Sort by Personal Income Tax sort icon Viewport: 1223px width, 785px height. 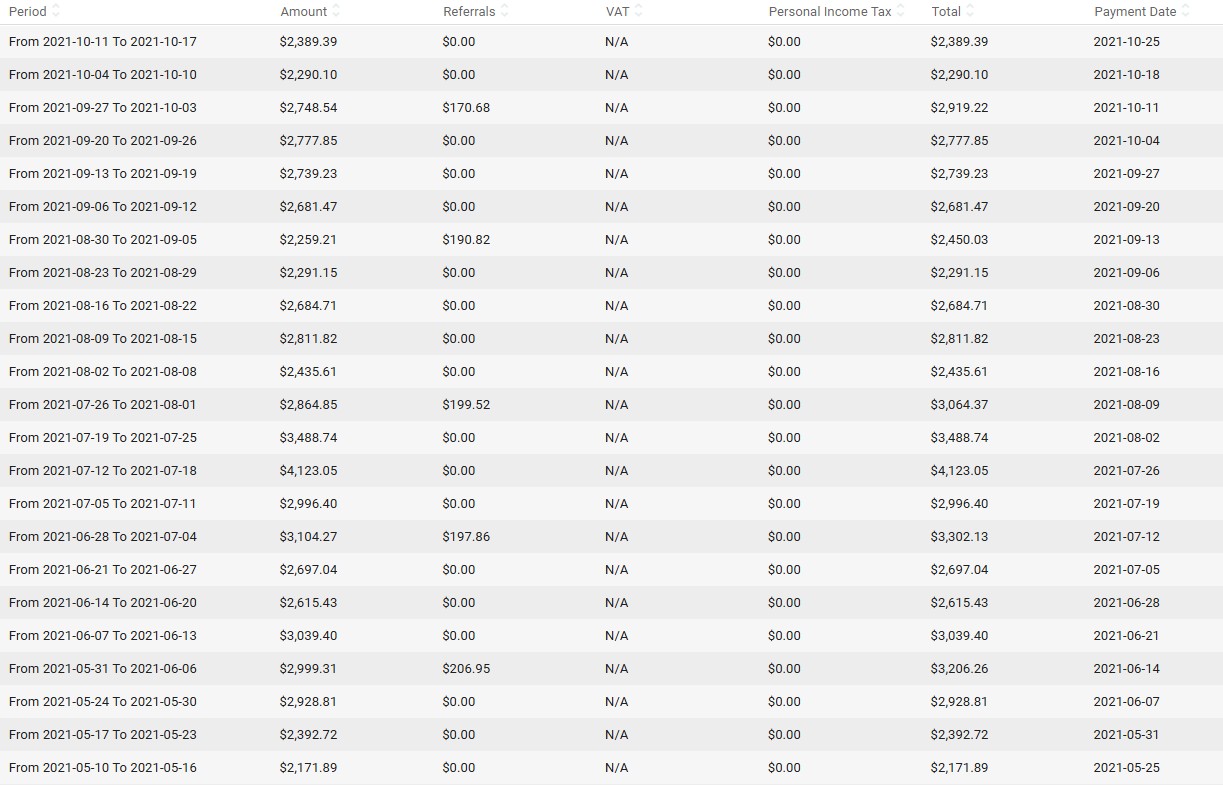coord(900,11)
